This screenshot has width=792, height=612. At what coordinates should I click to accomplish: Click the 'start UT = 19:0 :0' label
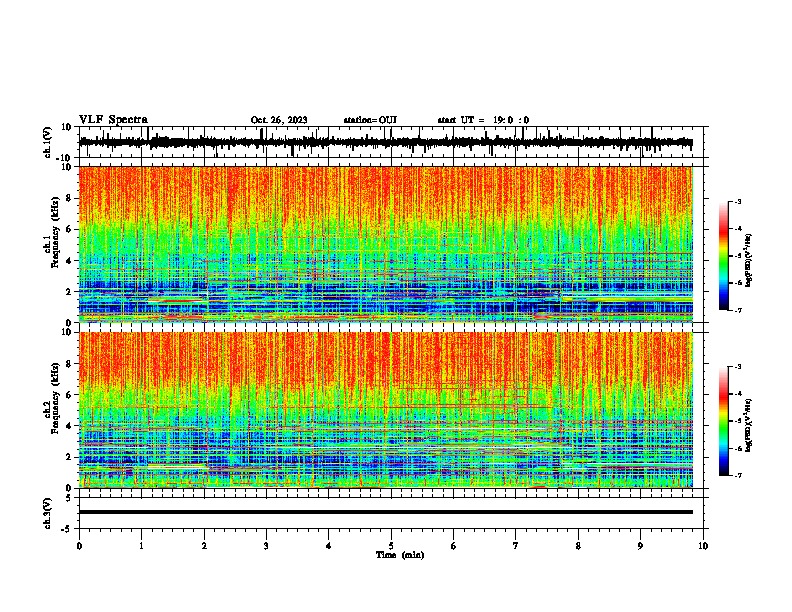point(483,120)
